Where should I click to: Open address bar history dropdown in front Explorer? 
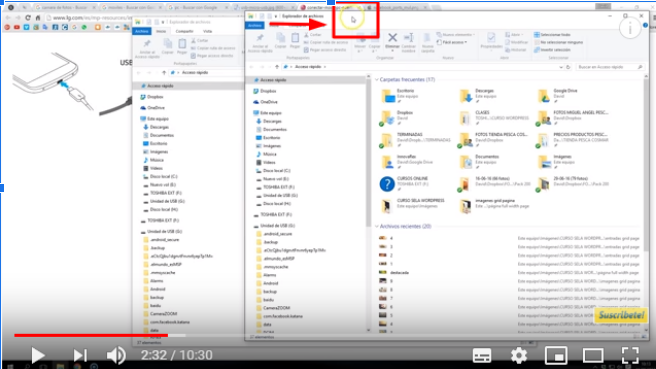561,67
